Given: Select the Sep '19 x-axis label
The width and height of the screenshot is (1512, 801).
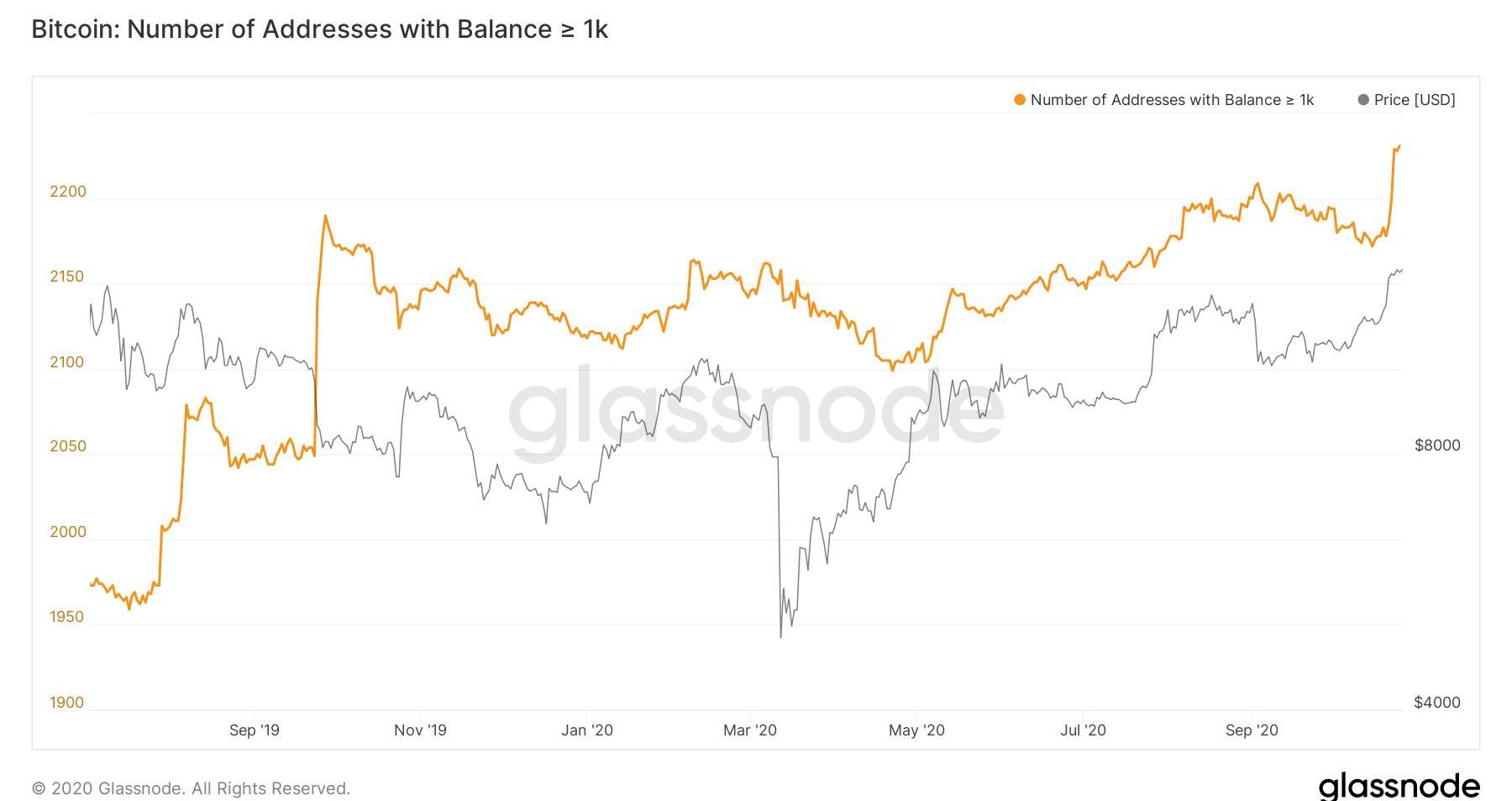Looking at the screenshot, I should 254,730.
